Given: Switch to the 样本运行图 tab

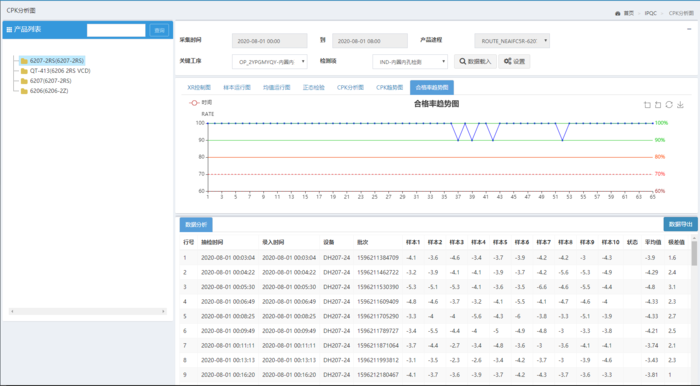Looking at the screenshot, I should tap(237, 87).
